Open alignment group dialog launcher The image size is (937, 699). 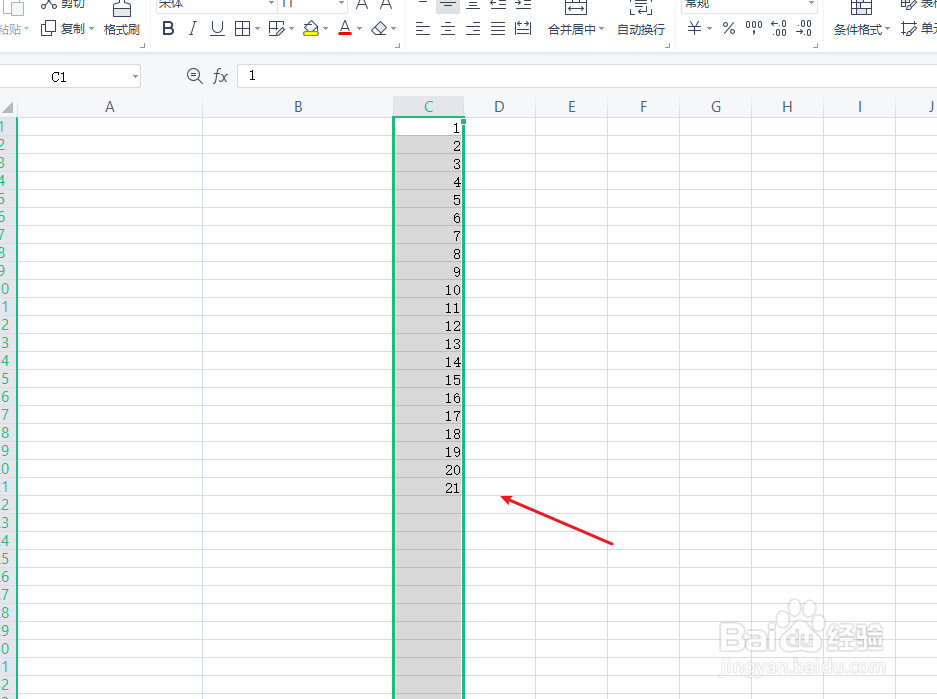667,45
